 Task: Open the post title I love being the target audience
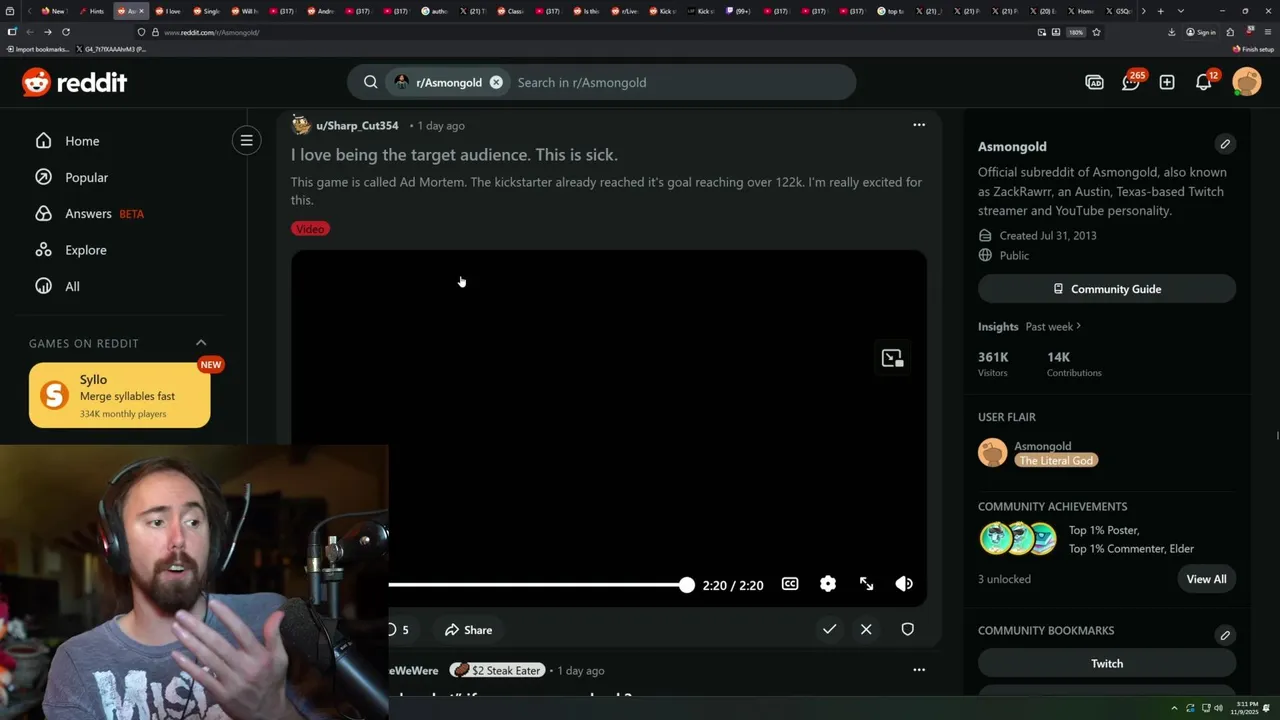454,155
